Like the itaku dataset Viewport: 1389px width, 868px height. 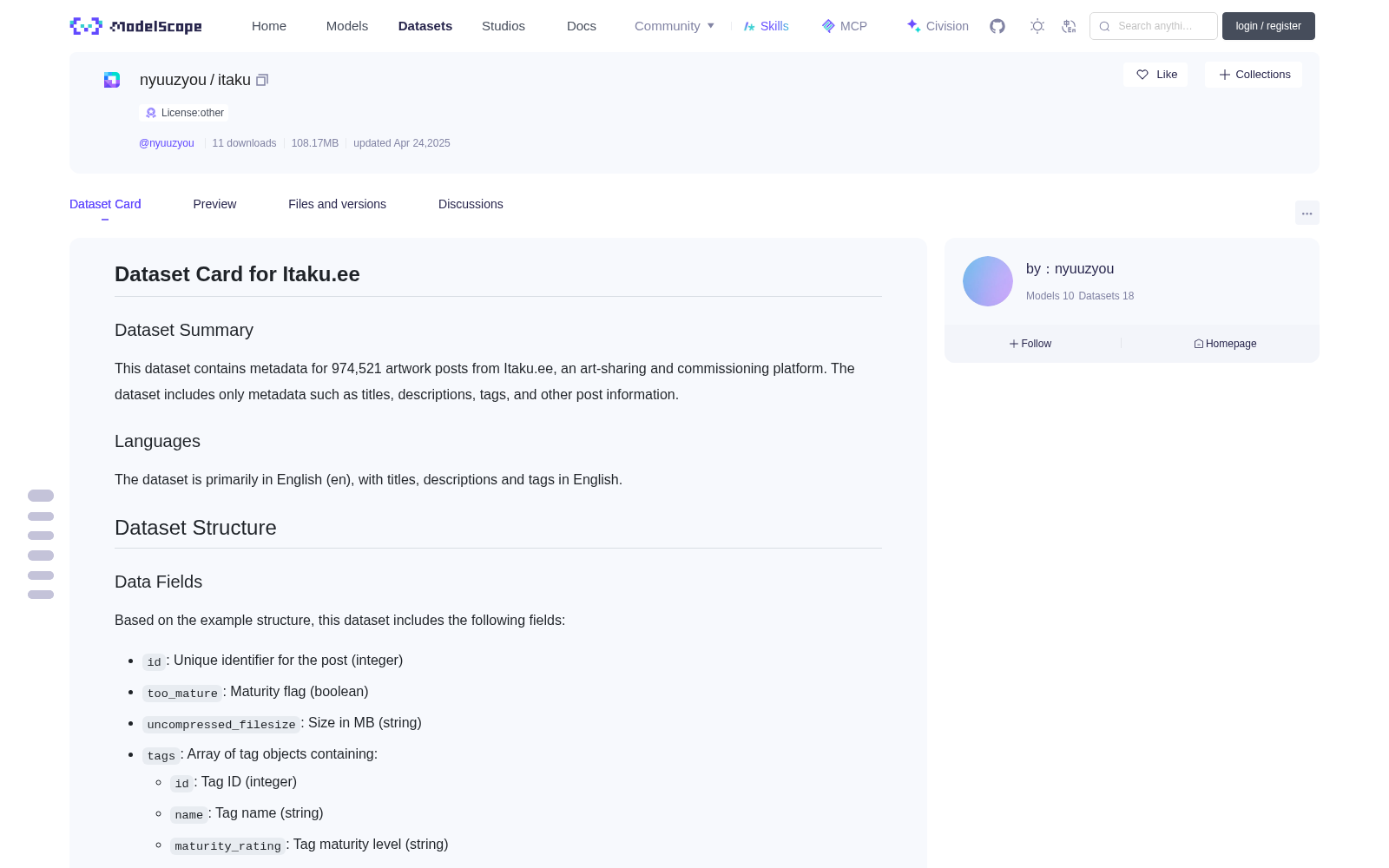[x=1156, y=75]
